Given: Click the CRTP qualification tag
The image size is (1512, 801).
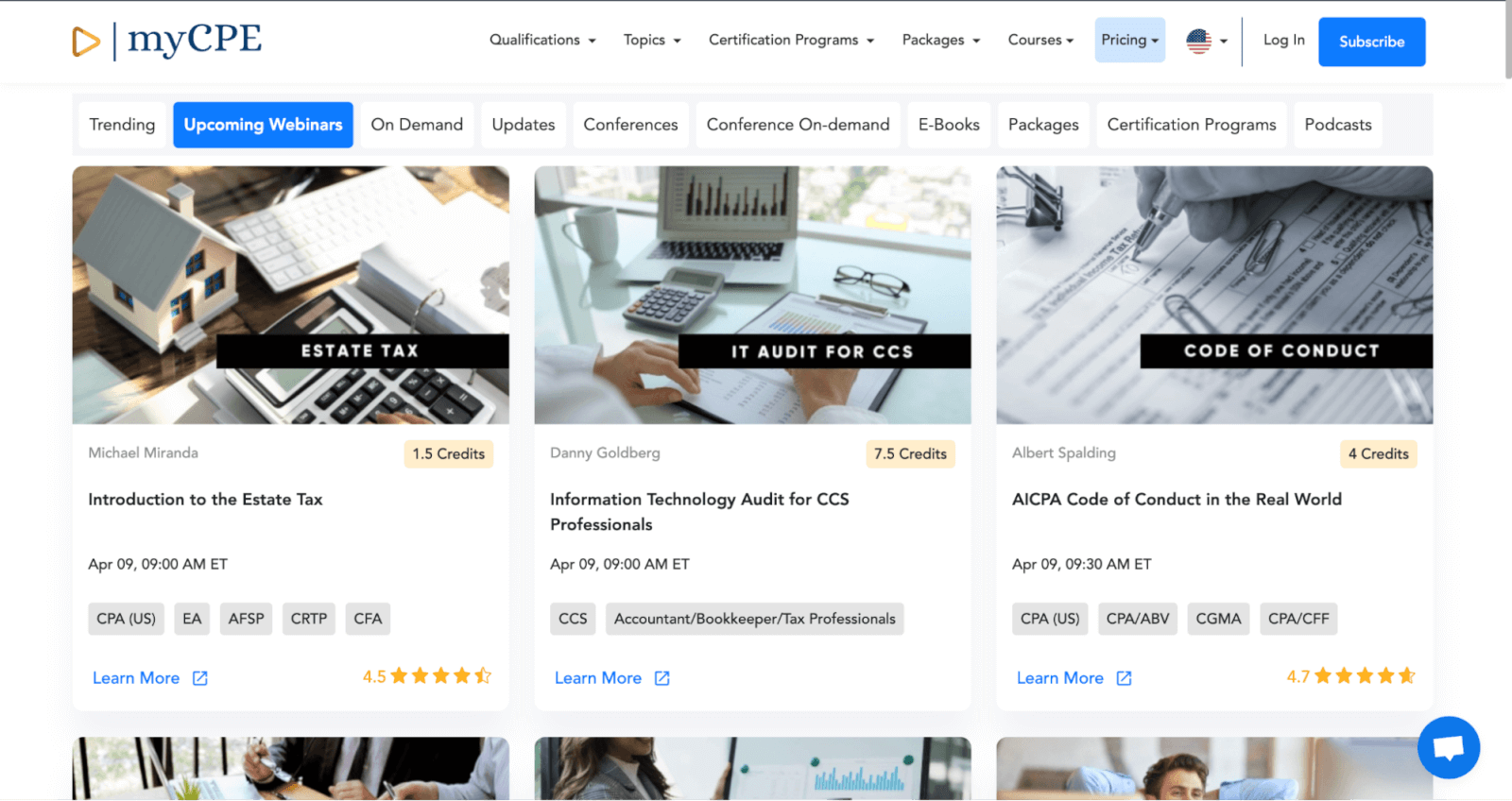Looking at the screenshot, I should click(308, 619).
